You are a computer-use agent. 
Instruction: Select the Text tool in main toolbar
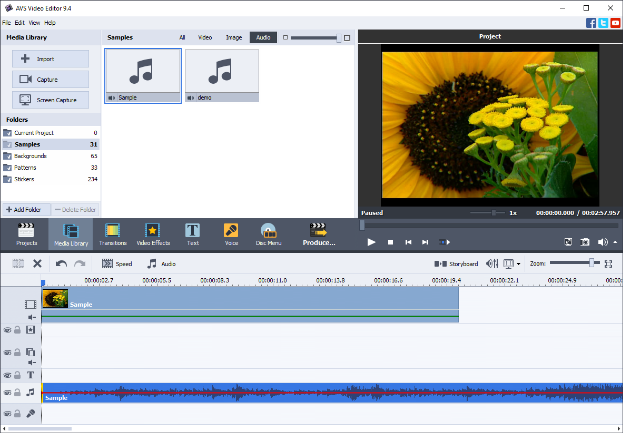click(192, 235)
